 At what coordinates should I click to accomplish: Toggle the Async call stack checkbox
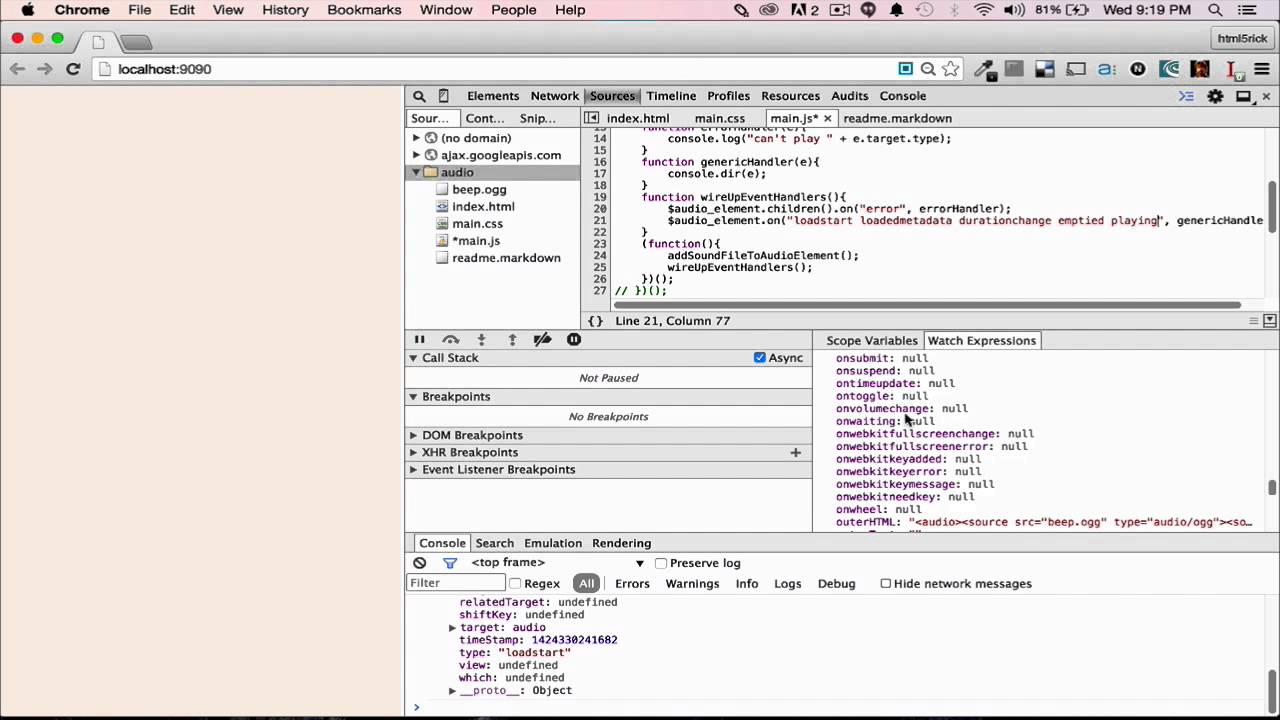(x=760, y=358)
